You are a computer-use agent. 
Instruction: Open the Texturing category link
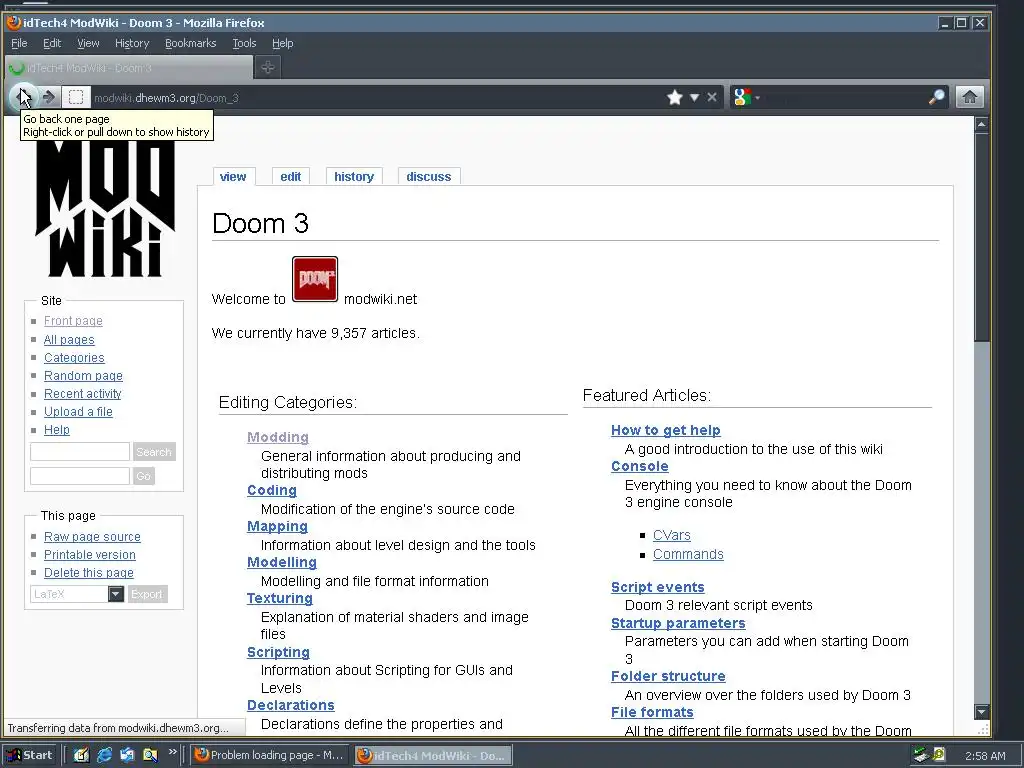click(280, 598)
